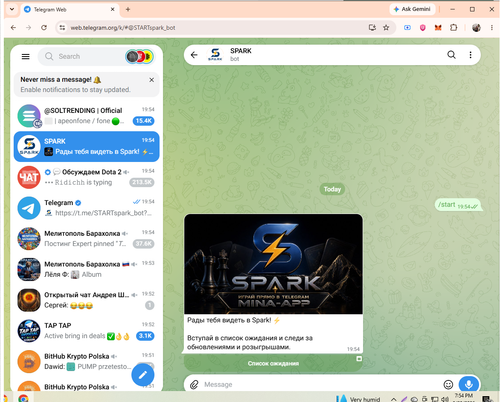Click 15.4K unread badge on SOLTRENDING
Image resolution: width=500 pixels, height=402 pixels.
click(144, 121)
